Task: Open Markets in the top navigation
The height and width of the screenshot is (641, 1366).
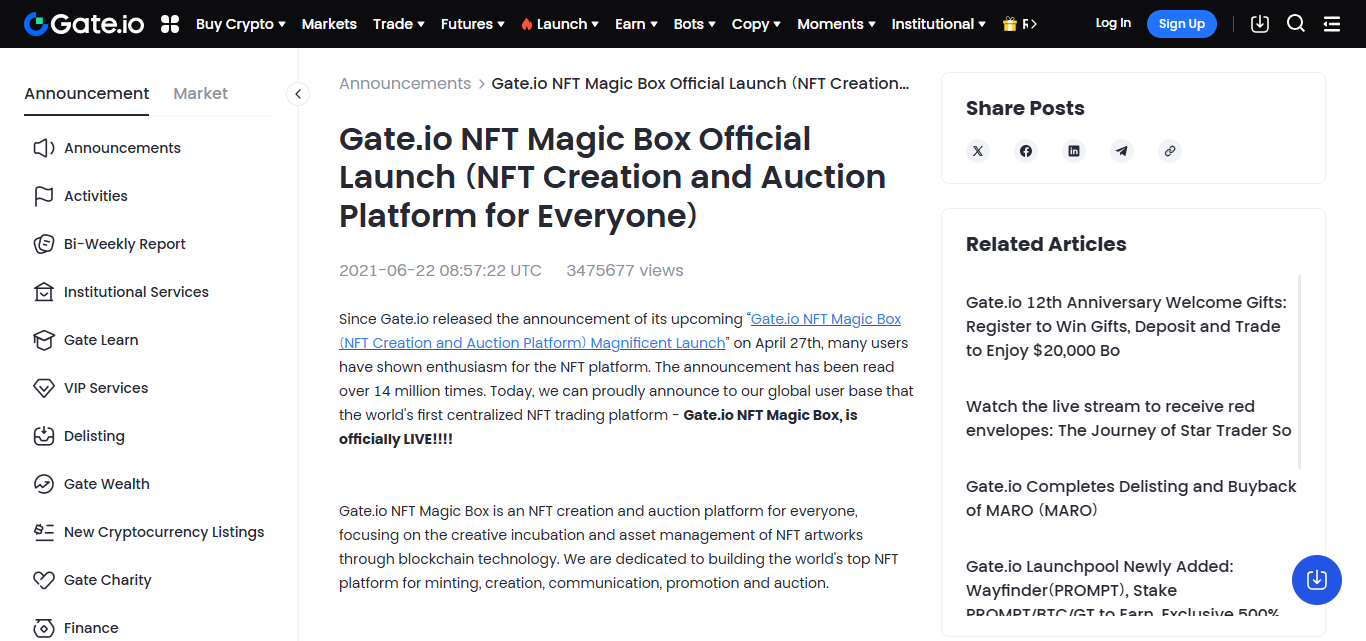Action: click(329, 24)
